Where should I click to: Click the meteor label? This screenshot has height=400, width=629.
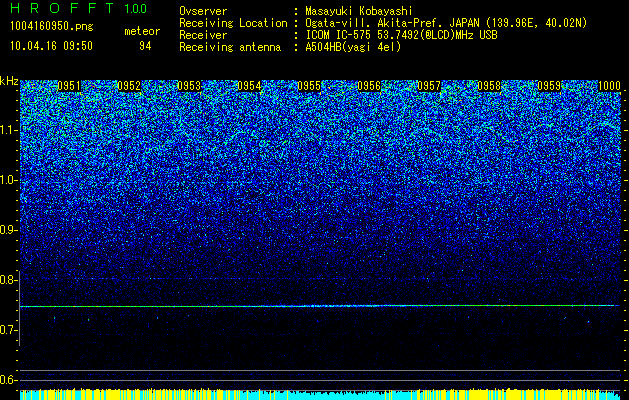[142, 31]
